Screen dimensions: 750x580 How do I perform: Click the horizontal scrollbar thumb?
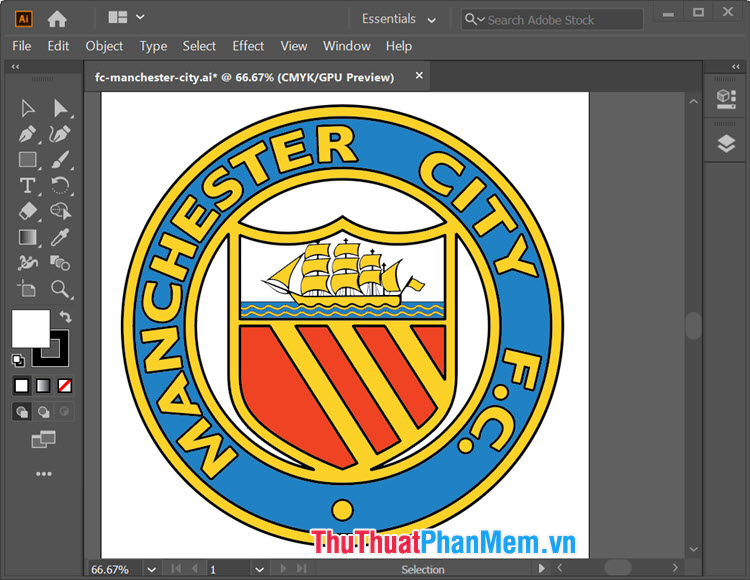tap(618, 568)
